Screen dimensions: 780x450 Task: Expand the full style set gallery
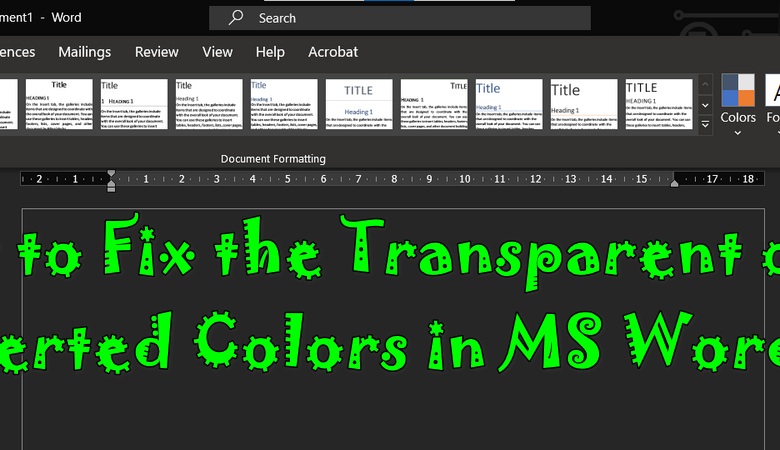[x=705, y=125]
